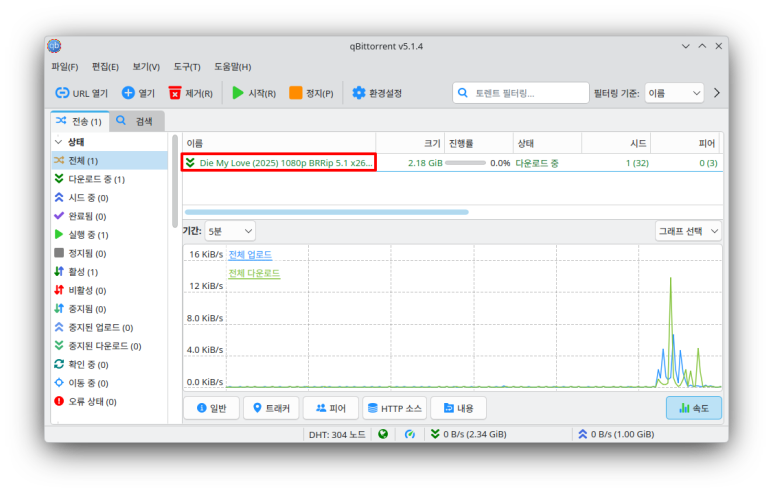773x495 pixels.
Task: Sort by the 이름 column header
Action: [279, 143]
